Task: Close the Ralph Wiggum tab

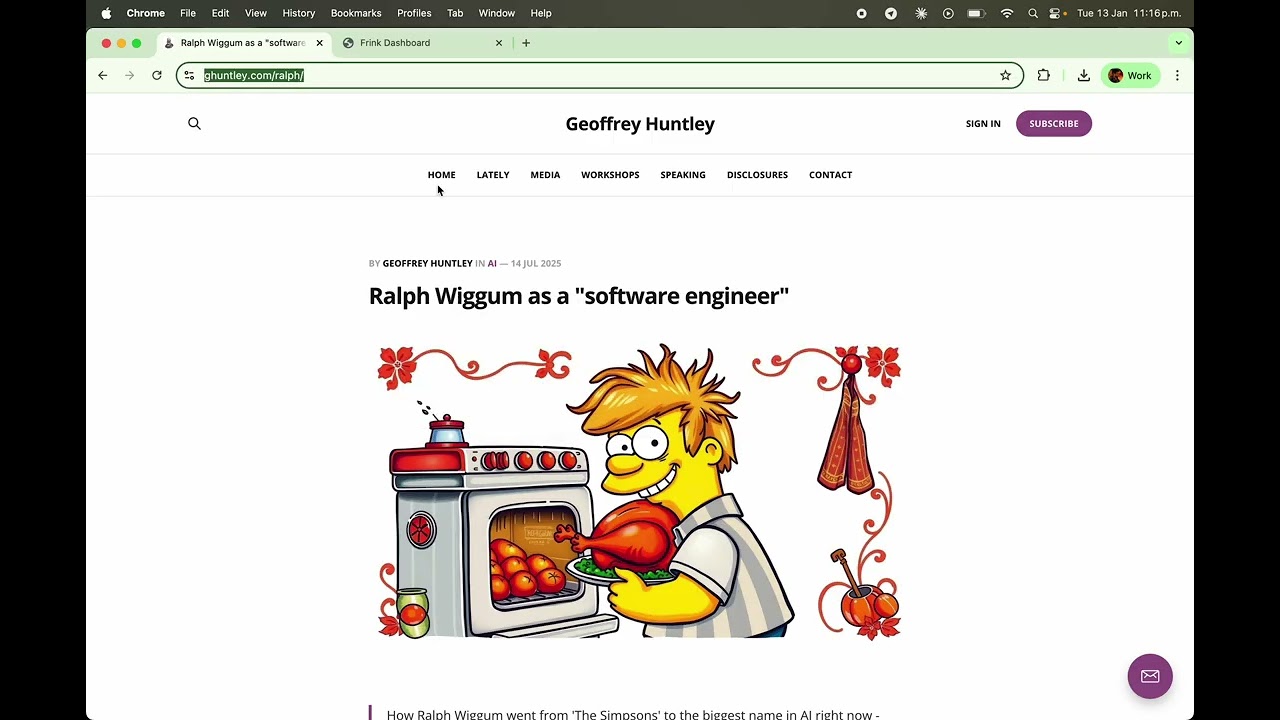Action: point(320,43)
